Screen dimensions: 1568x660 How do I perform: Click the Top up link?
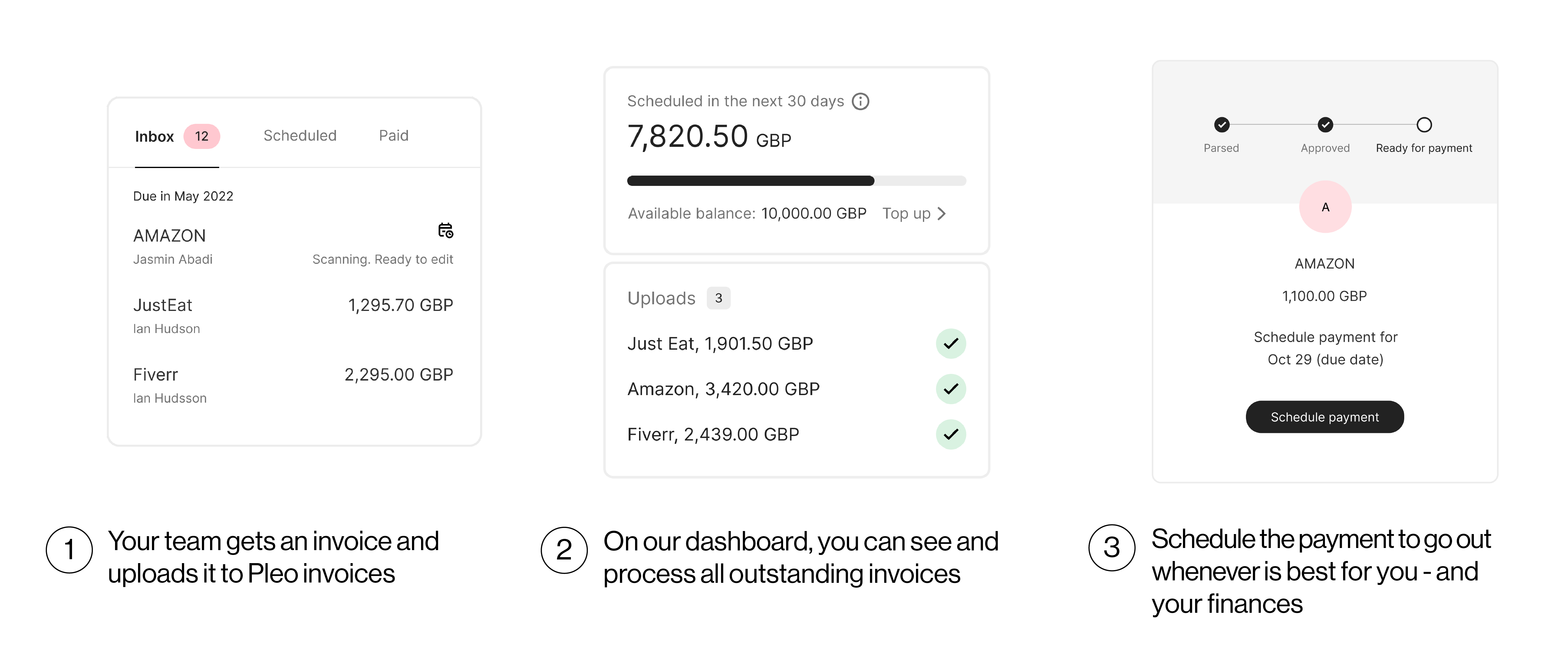(907, 213)
